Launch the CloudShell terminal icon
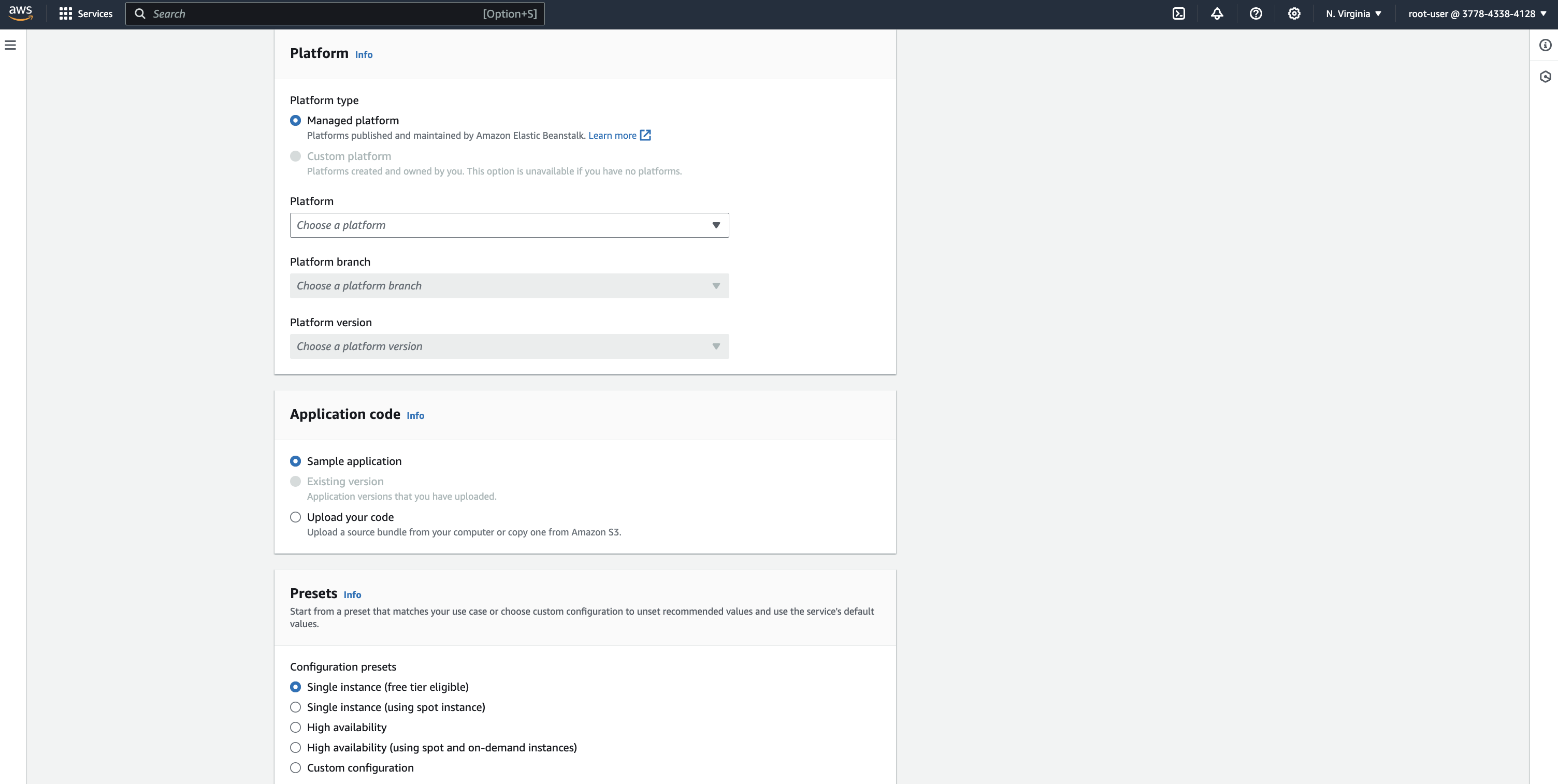 1178,14
